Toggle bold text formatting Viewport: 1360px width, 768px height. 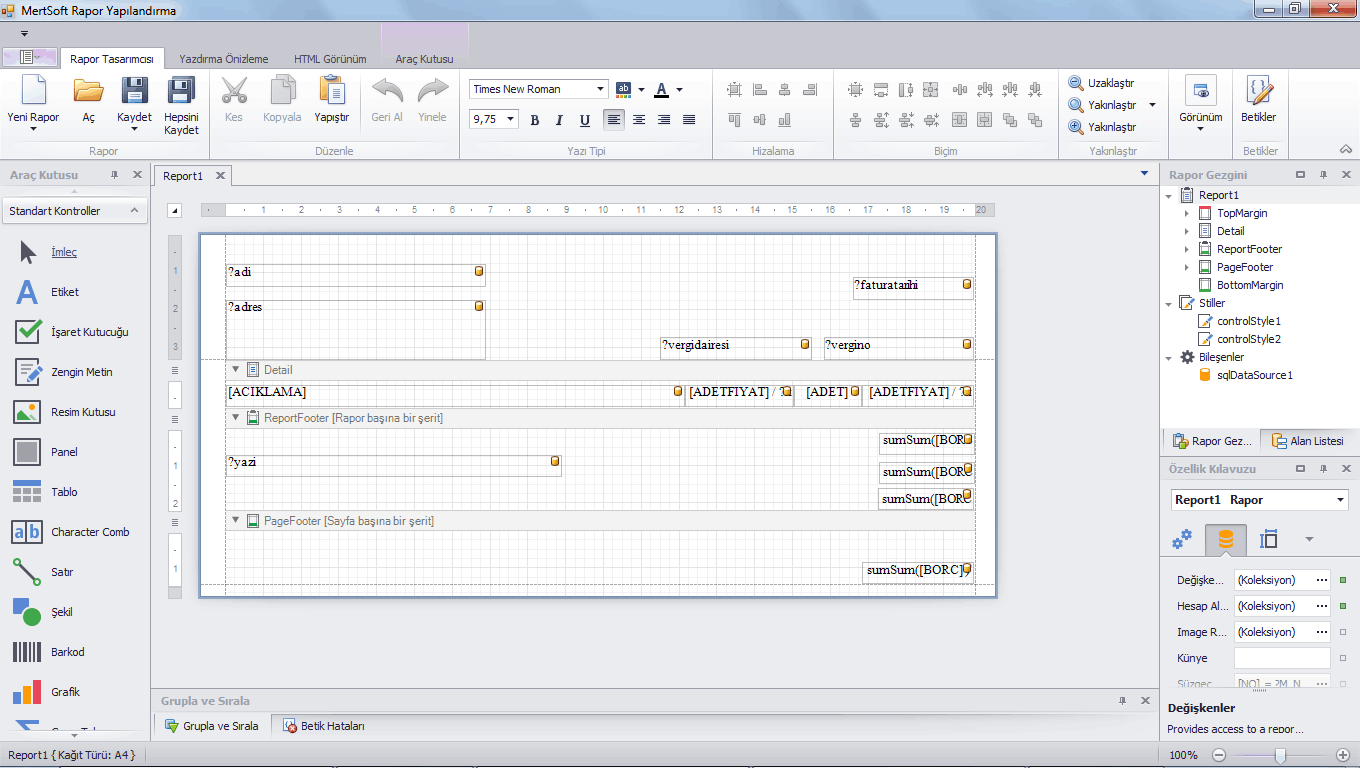(535, 120)
